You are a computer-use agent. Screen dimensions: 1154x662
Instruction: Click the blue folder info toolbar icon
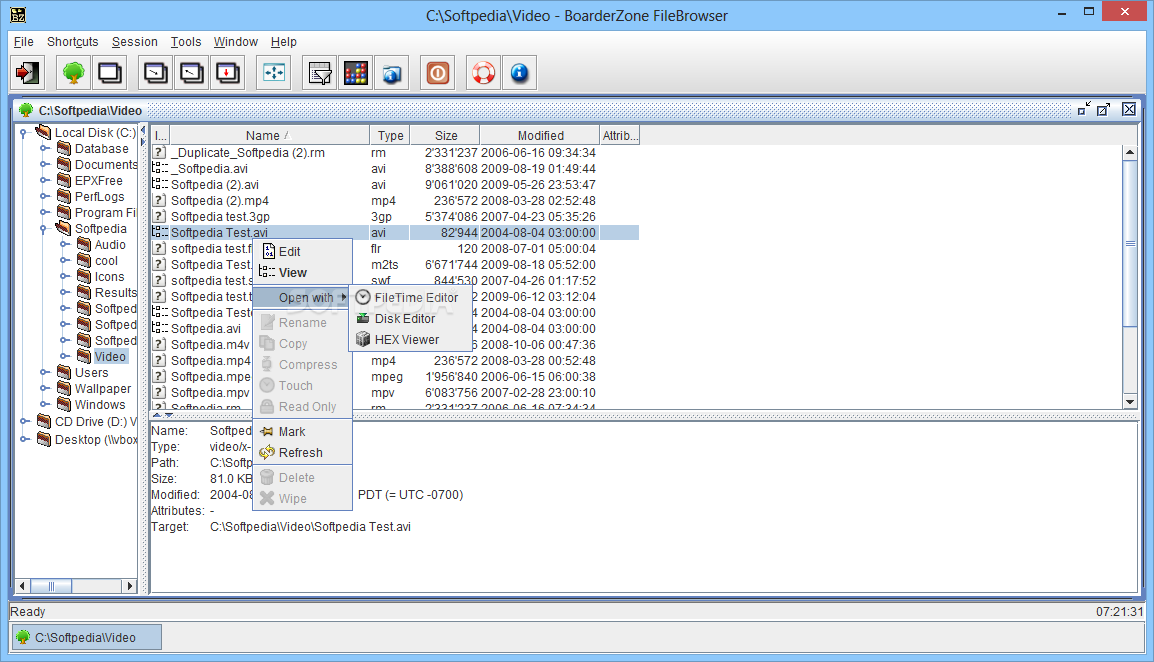pyautogui.click(x=392, y=73)
